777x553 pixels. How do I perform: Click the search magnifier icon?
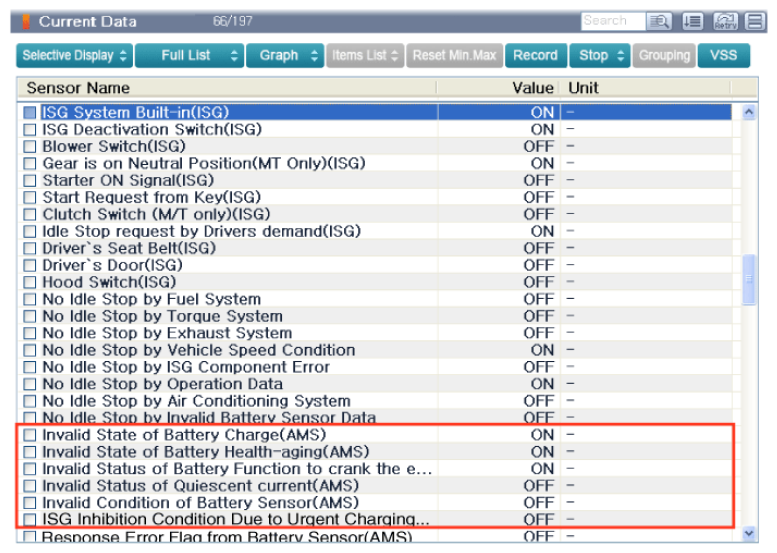[658, 21]
